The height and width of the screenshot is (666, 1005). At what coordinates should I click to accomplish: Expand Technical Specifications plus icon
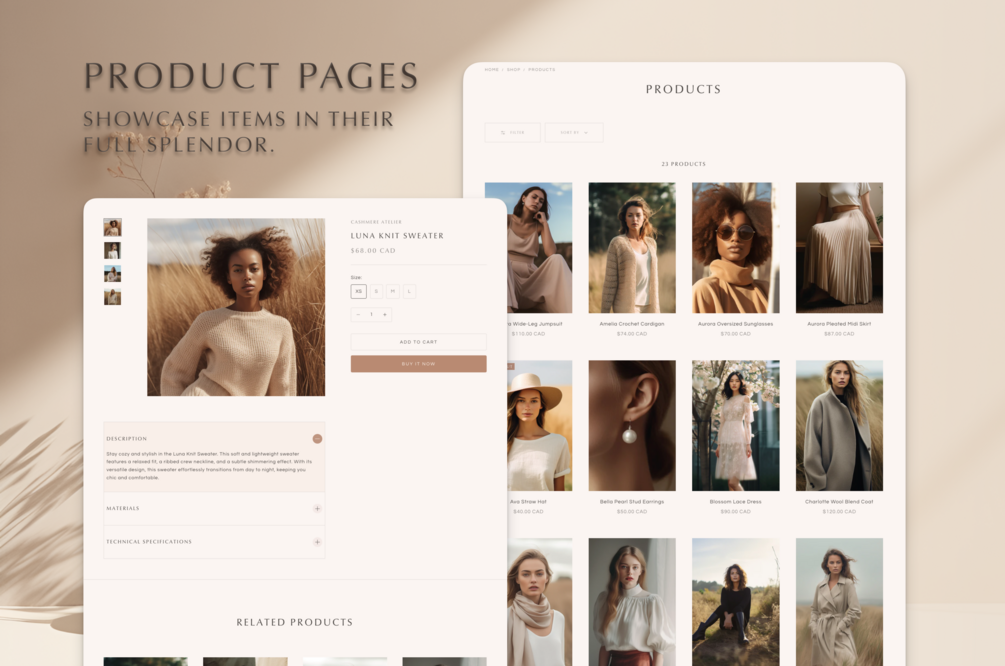point(317,542)
